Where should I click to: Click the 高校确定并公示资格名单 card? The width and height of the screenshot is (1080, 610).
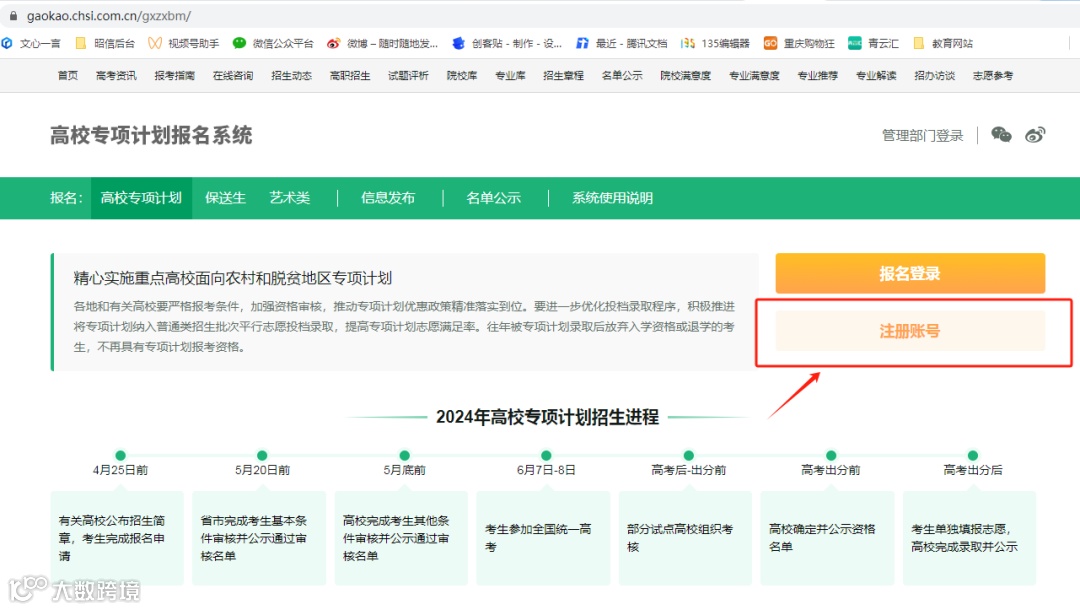coord(827,538)
